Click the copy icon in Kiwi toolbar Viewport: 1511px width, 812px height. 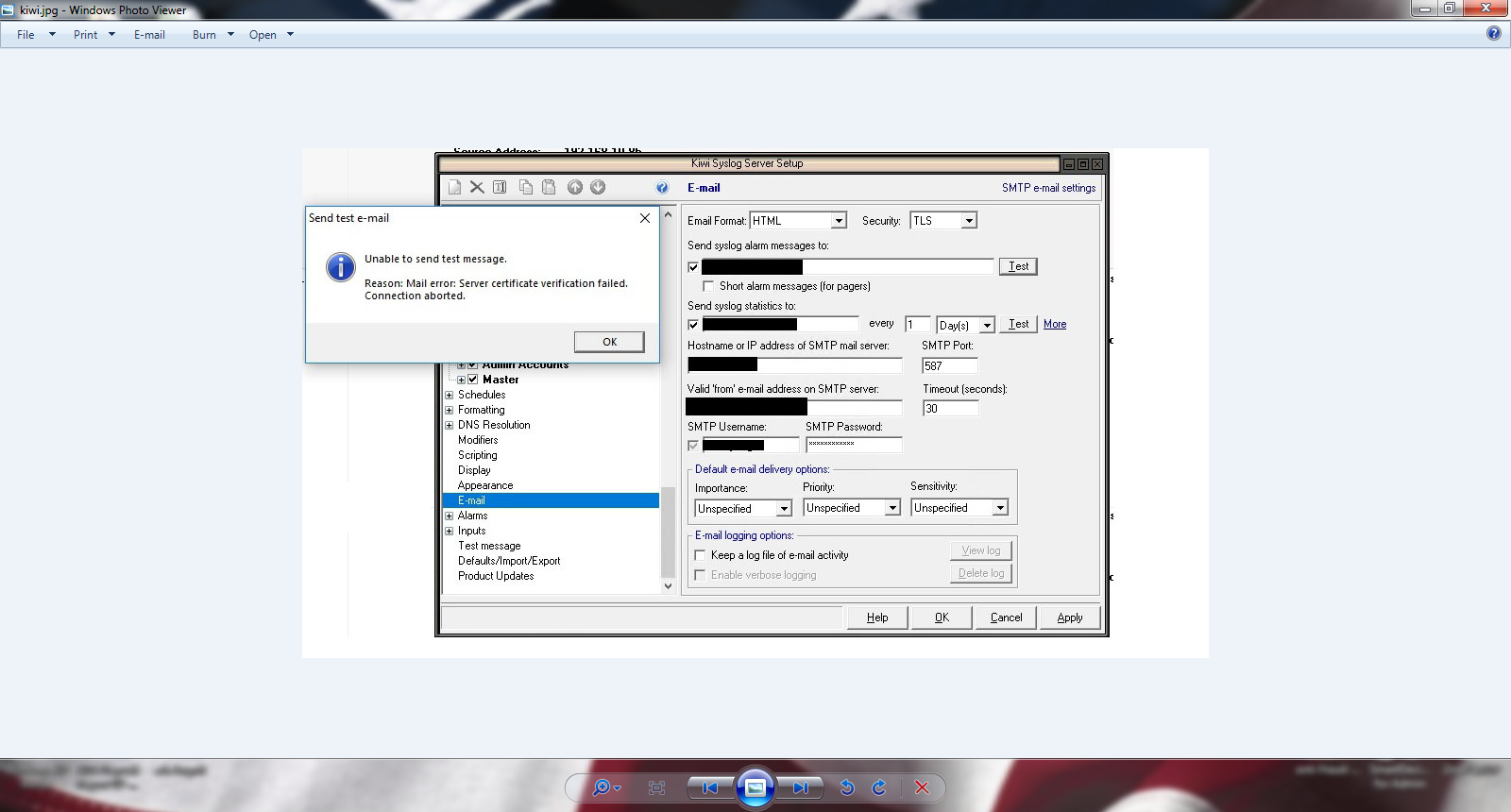point(526,187)
